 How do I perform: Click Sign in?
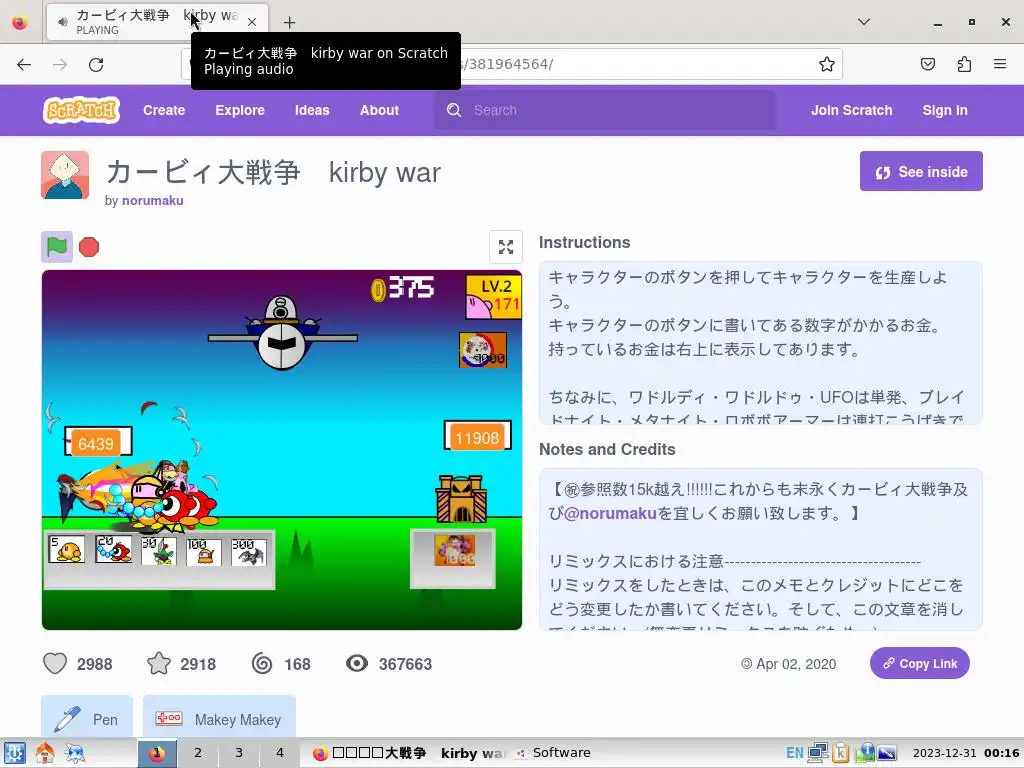(x=945, y=110)
